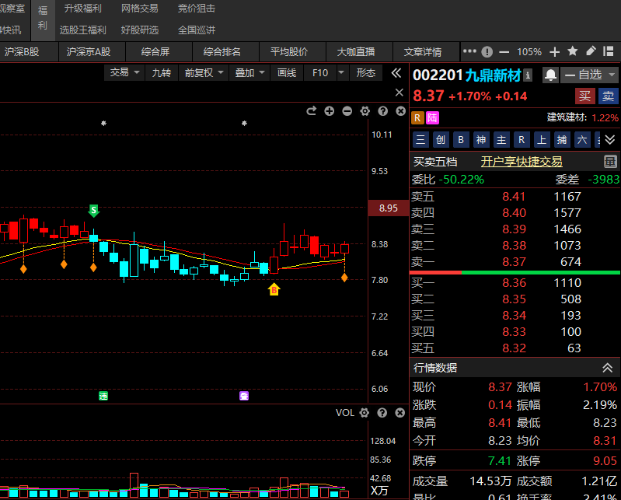
Task: Open 升级福利 menu item
Action: pyautogui.click(x=83, y=8)
